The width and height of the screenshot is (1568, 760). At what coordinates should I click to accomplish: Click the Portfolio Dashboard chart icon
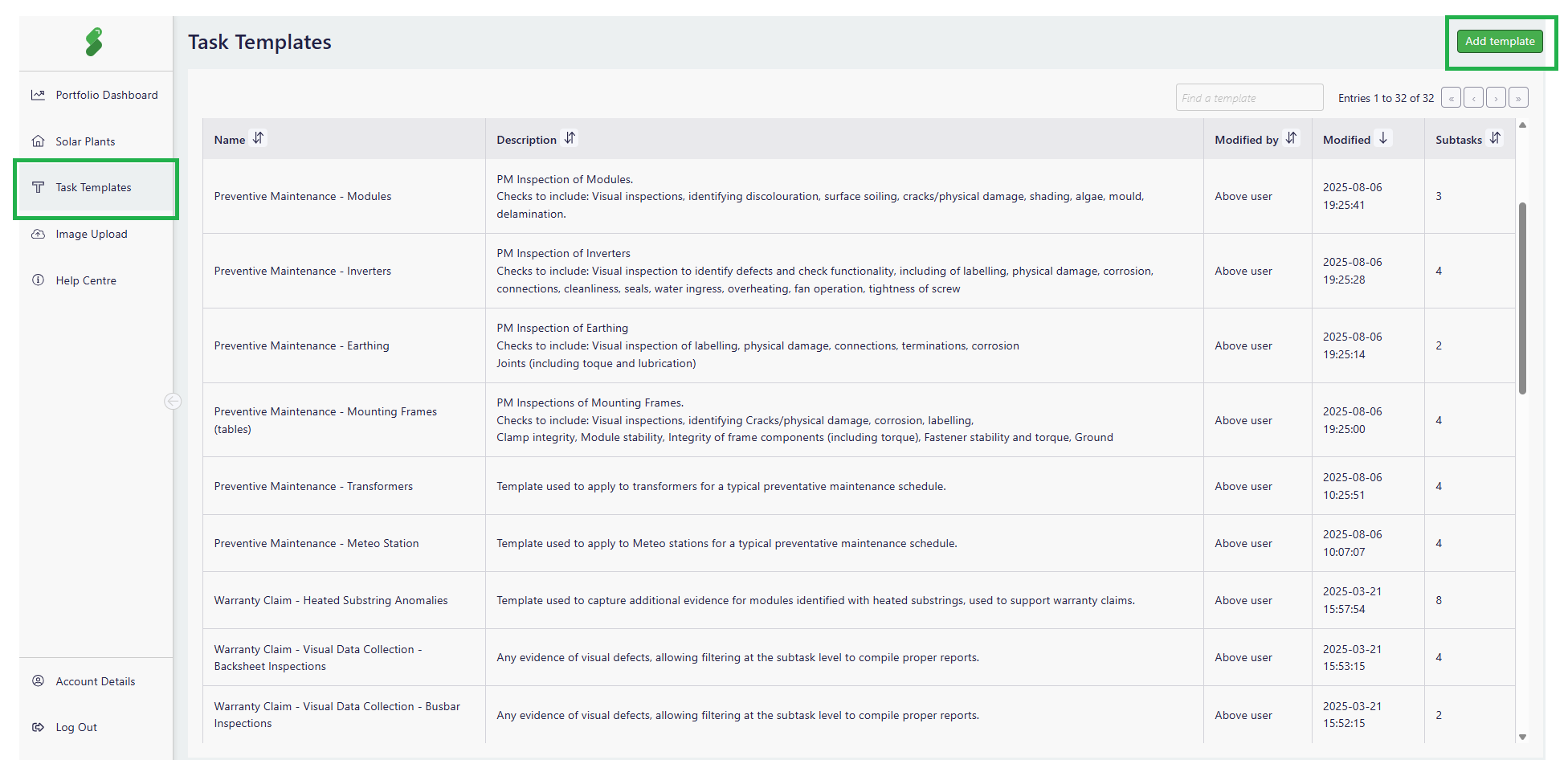(38, 95)
